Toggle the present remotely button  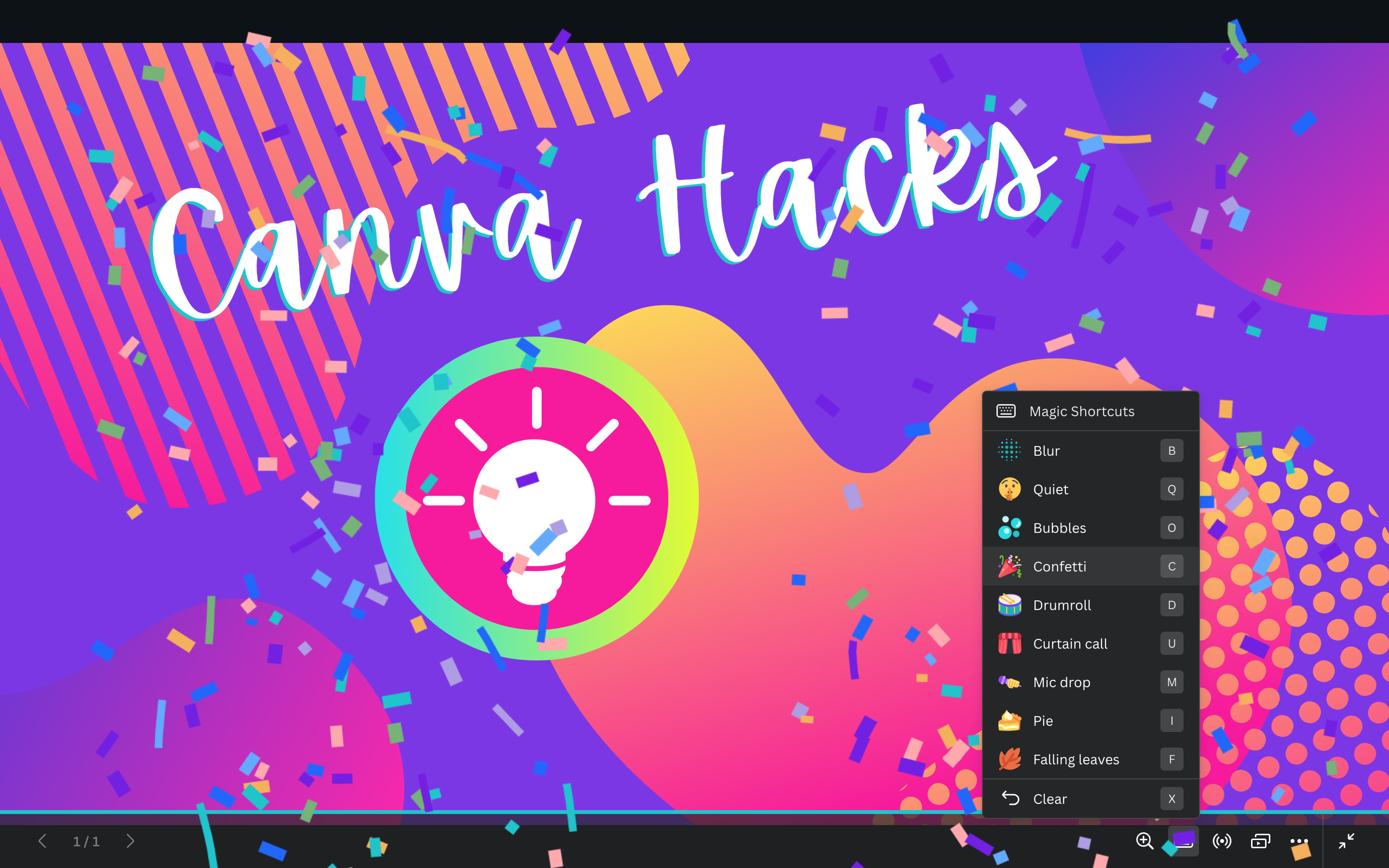coord(1221,841)
